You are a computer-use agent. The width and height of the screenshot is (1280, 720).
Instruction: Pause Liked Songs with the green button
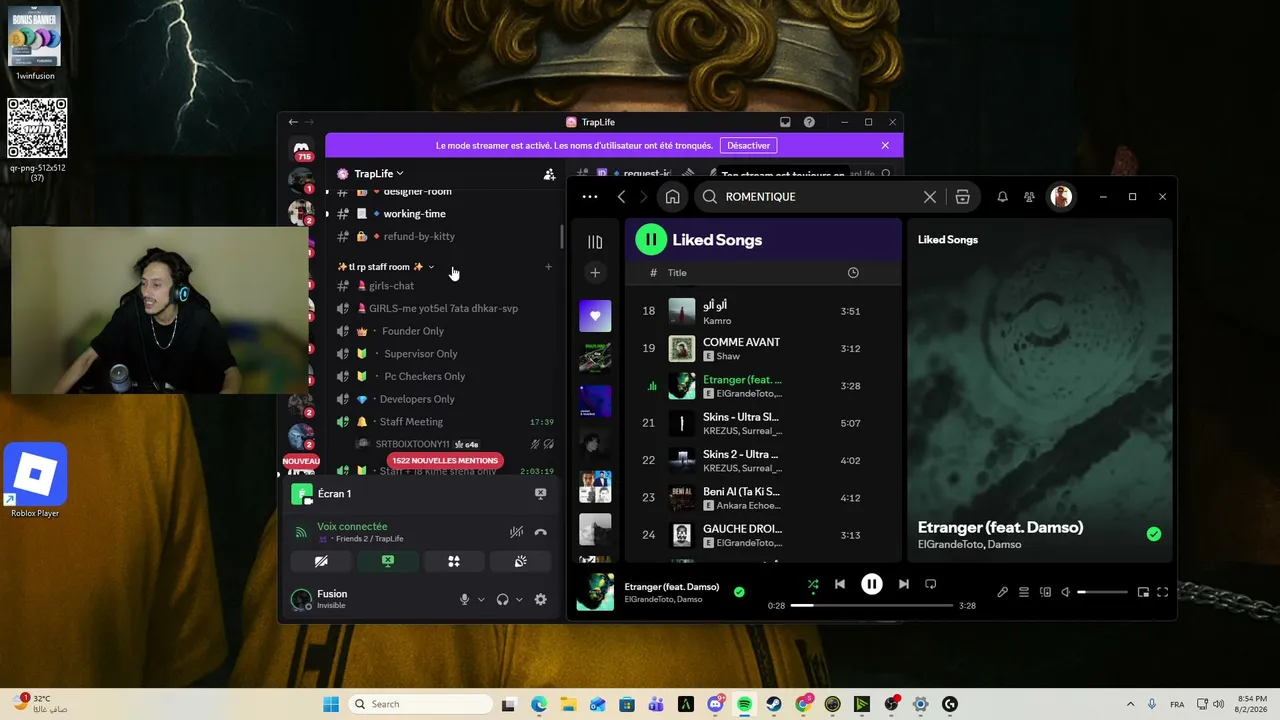(651, 240)
